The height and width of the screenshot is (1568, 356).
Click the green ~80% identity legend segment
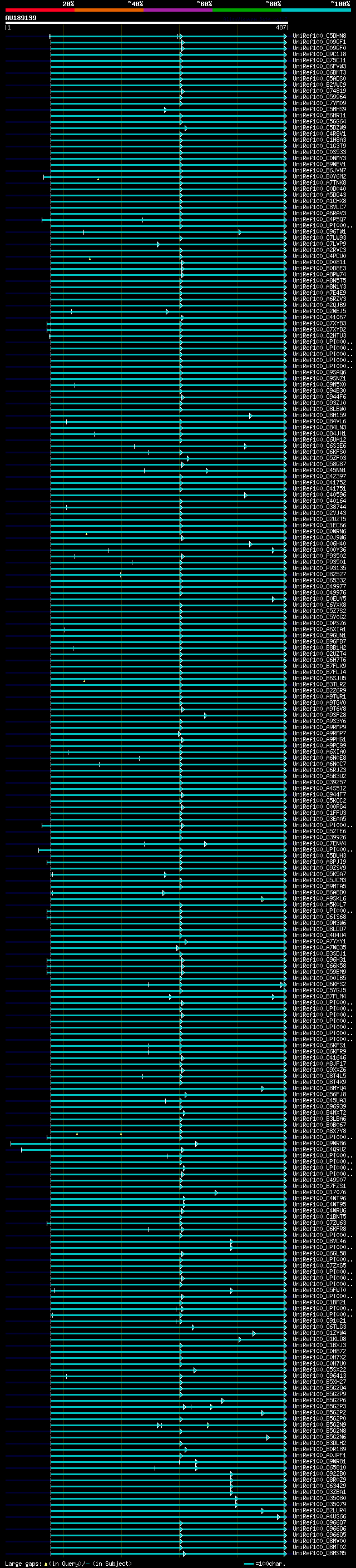pos(247,10)
